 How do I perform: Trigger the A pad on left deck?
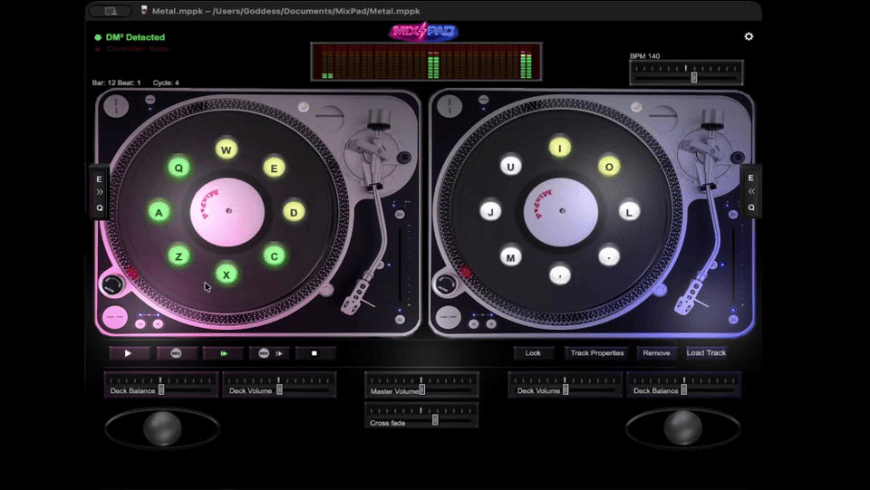(x=159, y=212)
